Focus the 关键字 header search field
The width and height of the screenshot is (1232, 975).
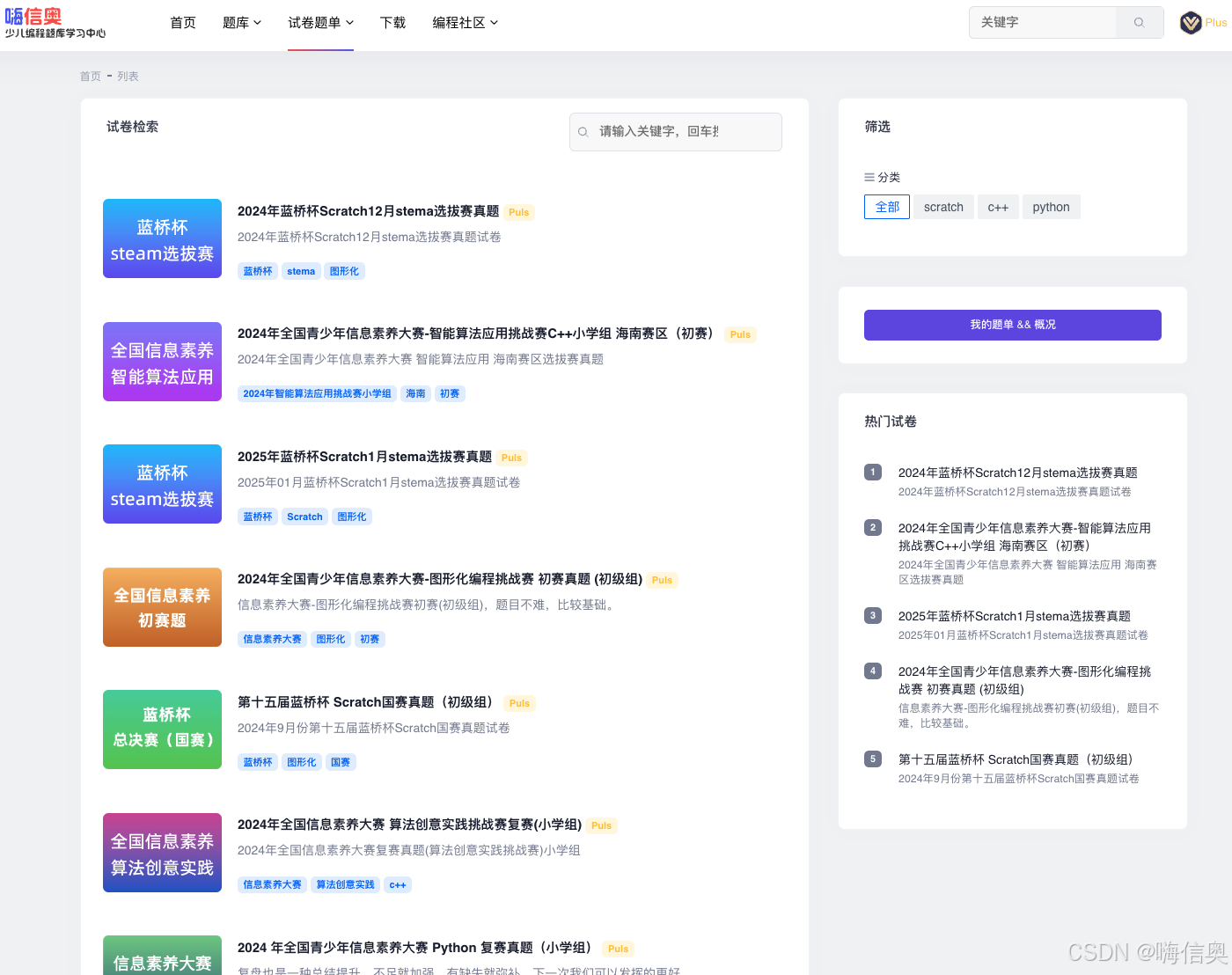1043,23
